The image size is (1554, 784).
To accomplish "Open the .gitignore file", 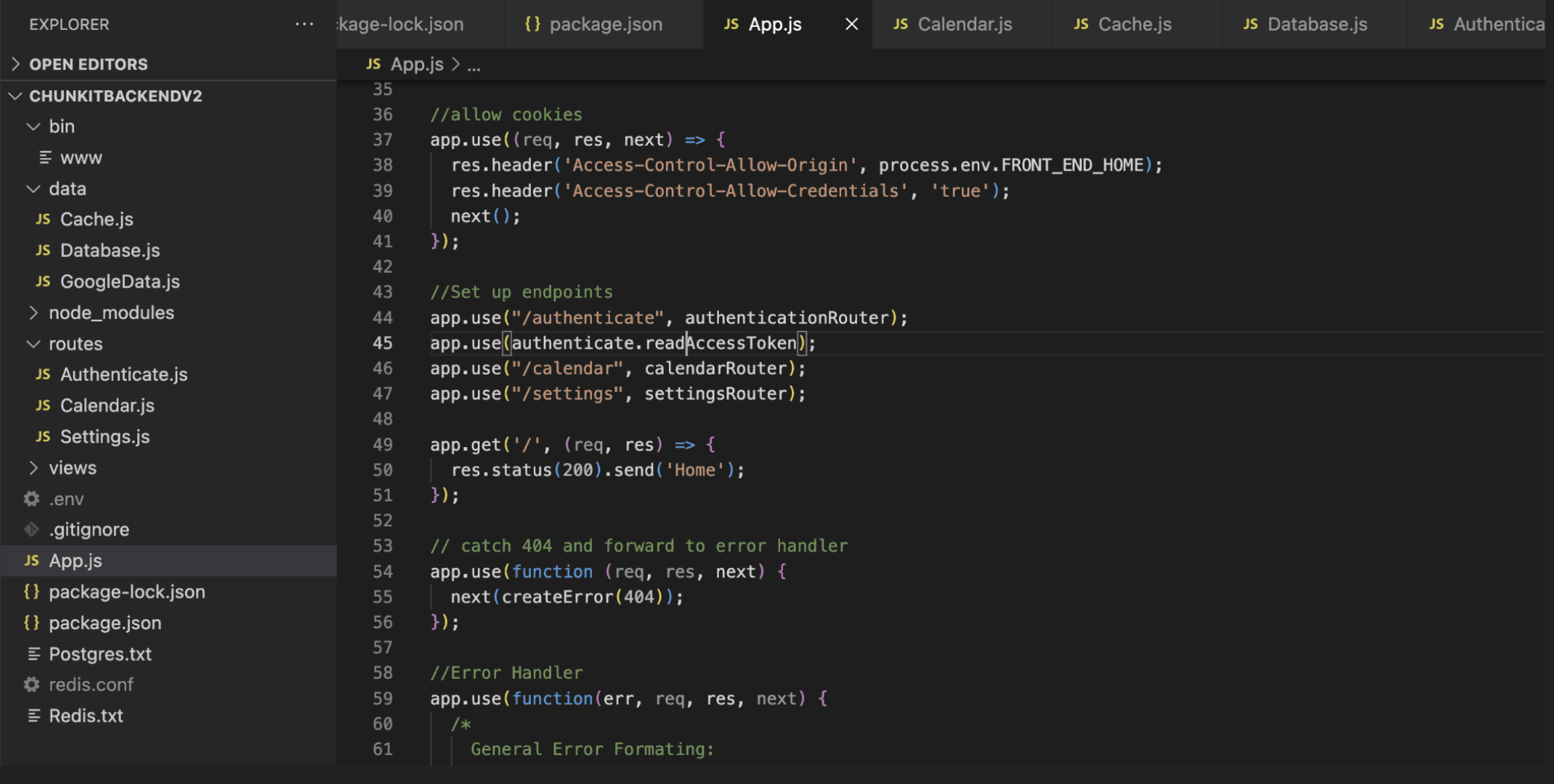I will pos(168,530).
